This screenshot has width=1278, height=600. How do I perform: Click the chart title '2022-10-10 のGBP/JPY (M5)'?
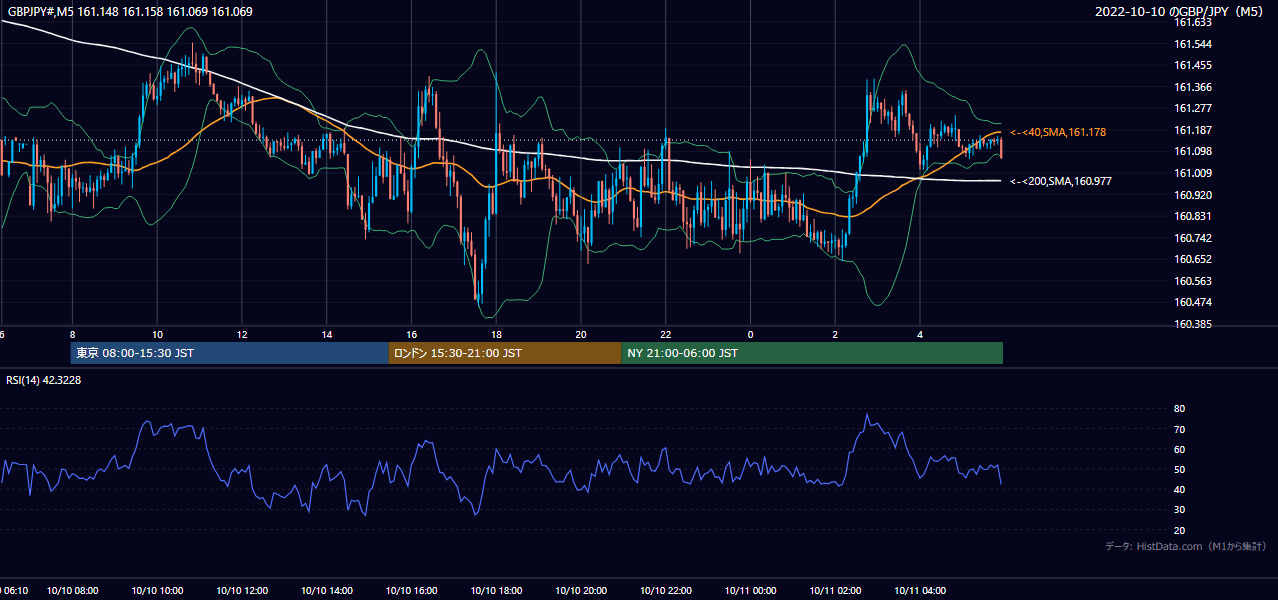point(1181,12)
